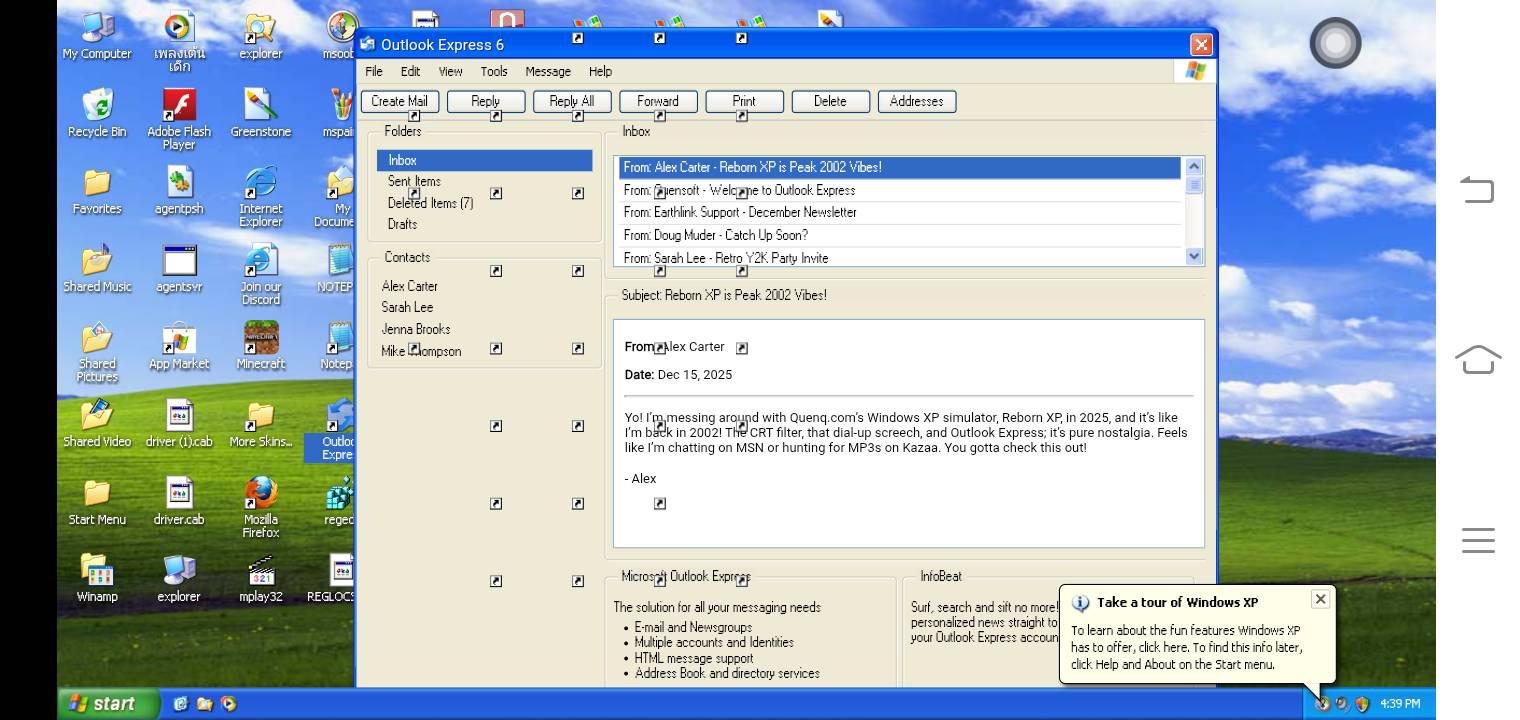Open the Edit menu
Screen dimensions: 1520x720
(410, 72)
